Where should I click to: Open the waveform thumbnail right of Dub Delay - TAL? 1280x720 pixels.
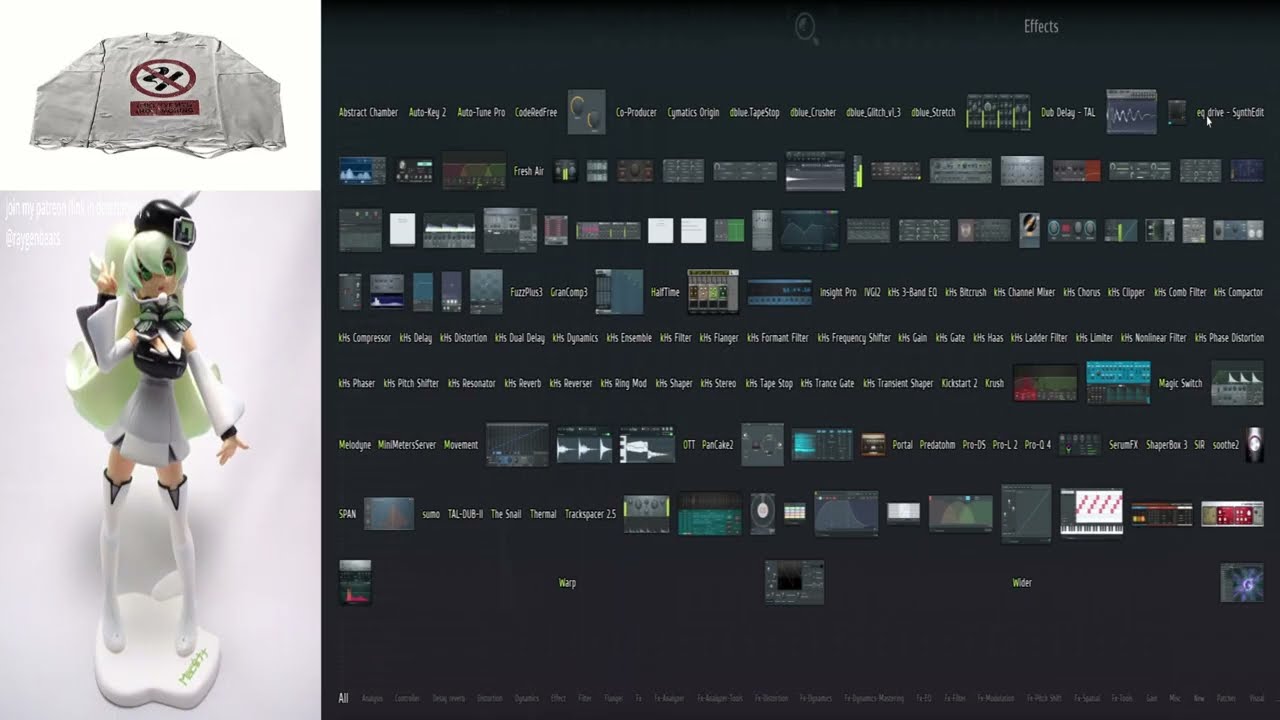coord(1132,112)
